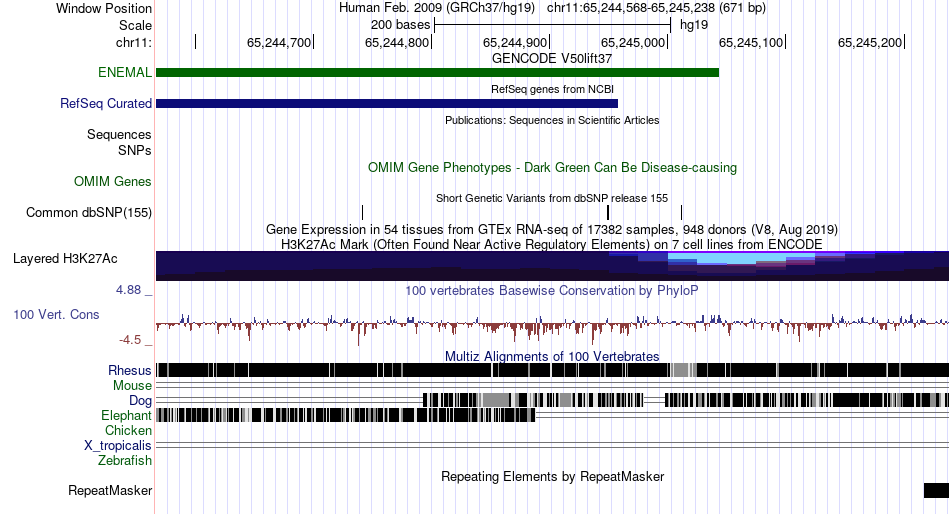Click the Common dbSNP(155) label

point(89,213)
